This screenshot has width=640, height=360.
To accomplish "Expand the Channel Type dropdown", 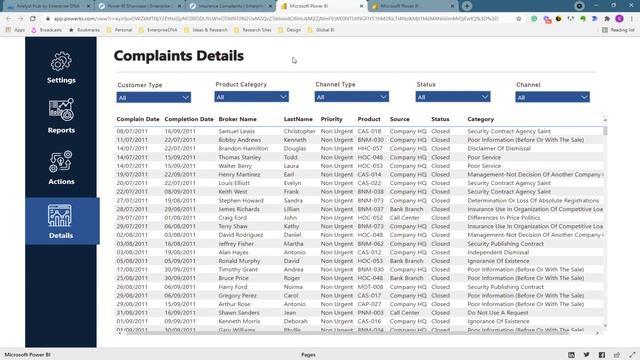I will click(x=351, y=97).
